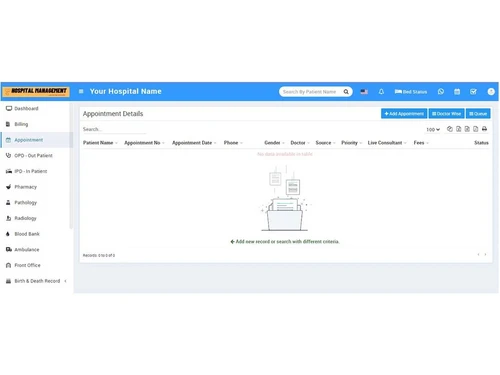
Task: Open the calendar icon in top bar
Action: coord(457,92)
